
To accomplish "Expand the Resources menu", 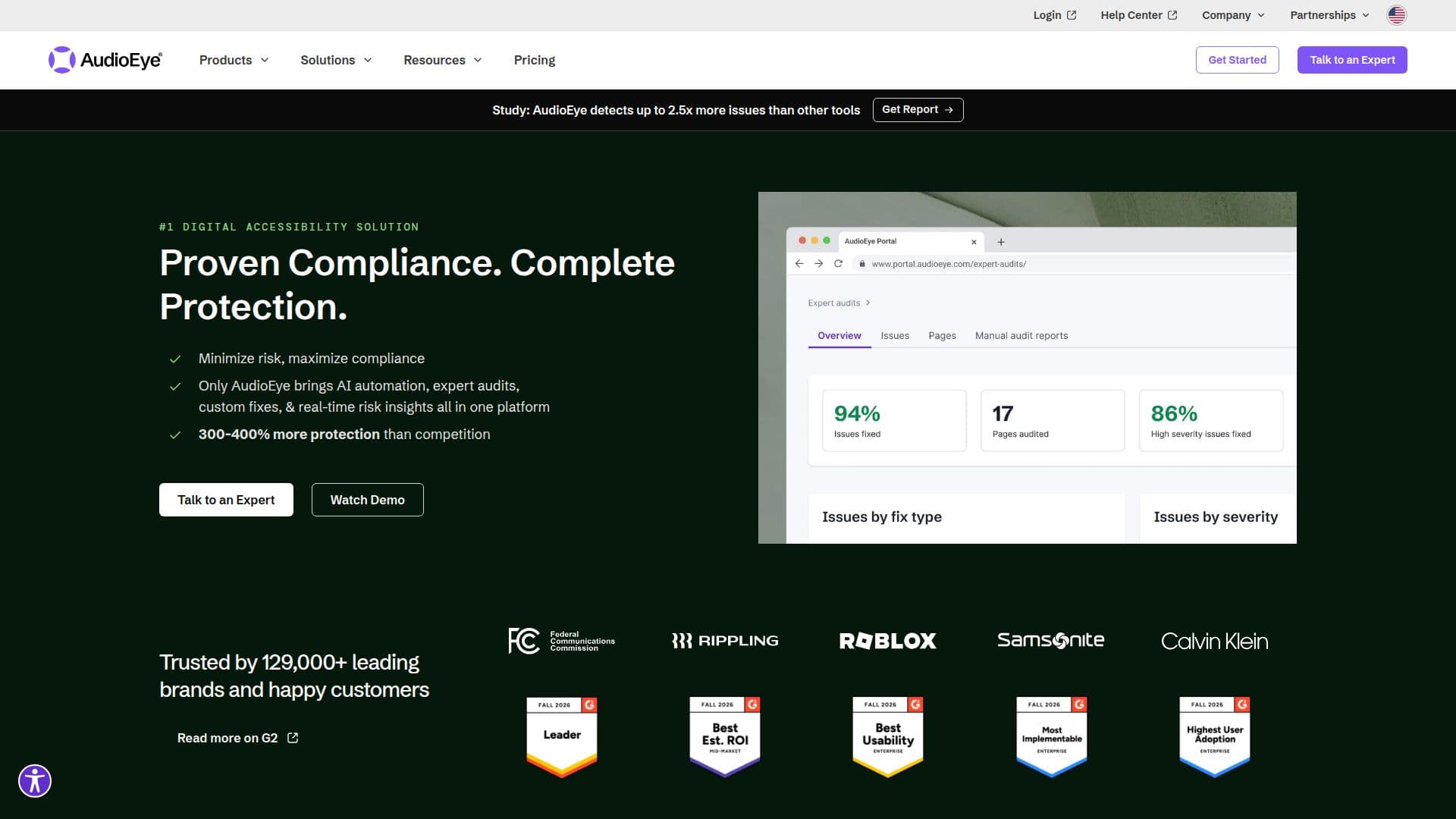I will click(x=443, y=60).
